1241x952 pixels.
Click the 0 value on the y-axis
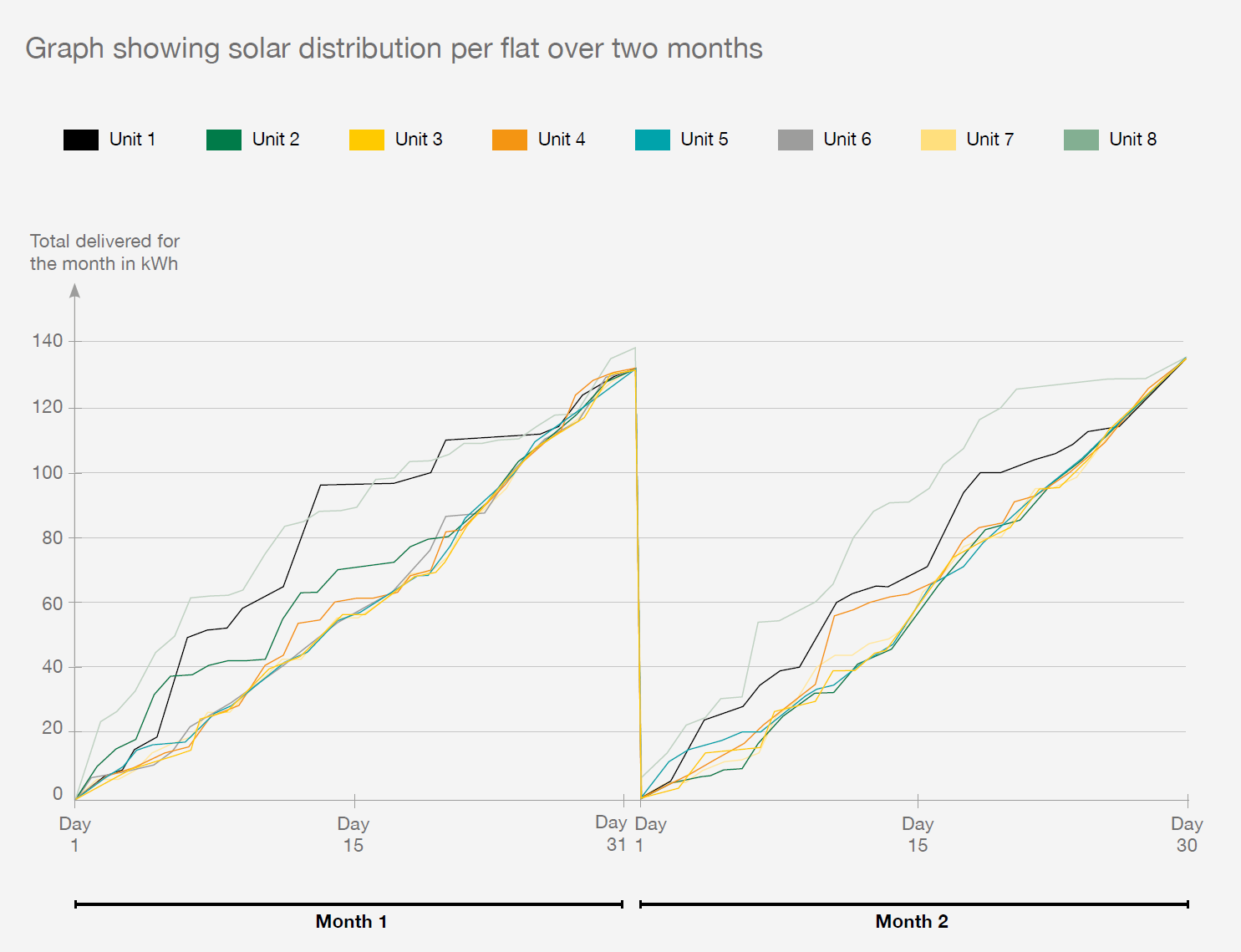(58, 793)
